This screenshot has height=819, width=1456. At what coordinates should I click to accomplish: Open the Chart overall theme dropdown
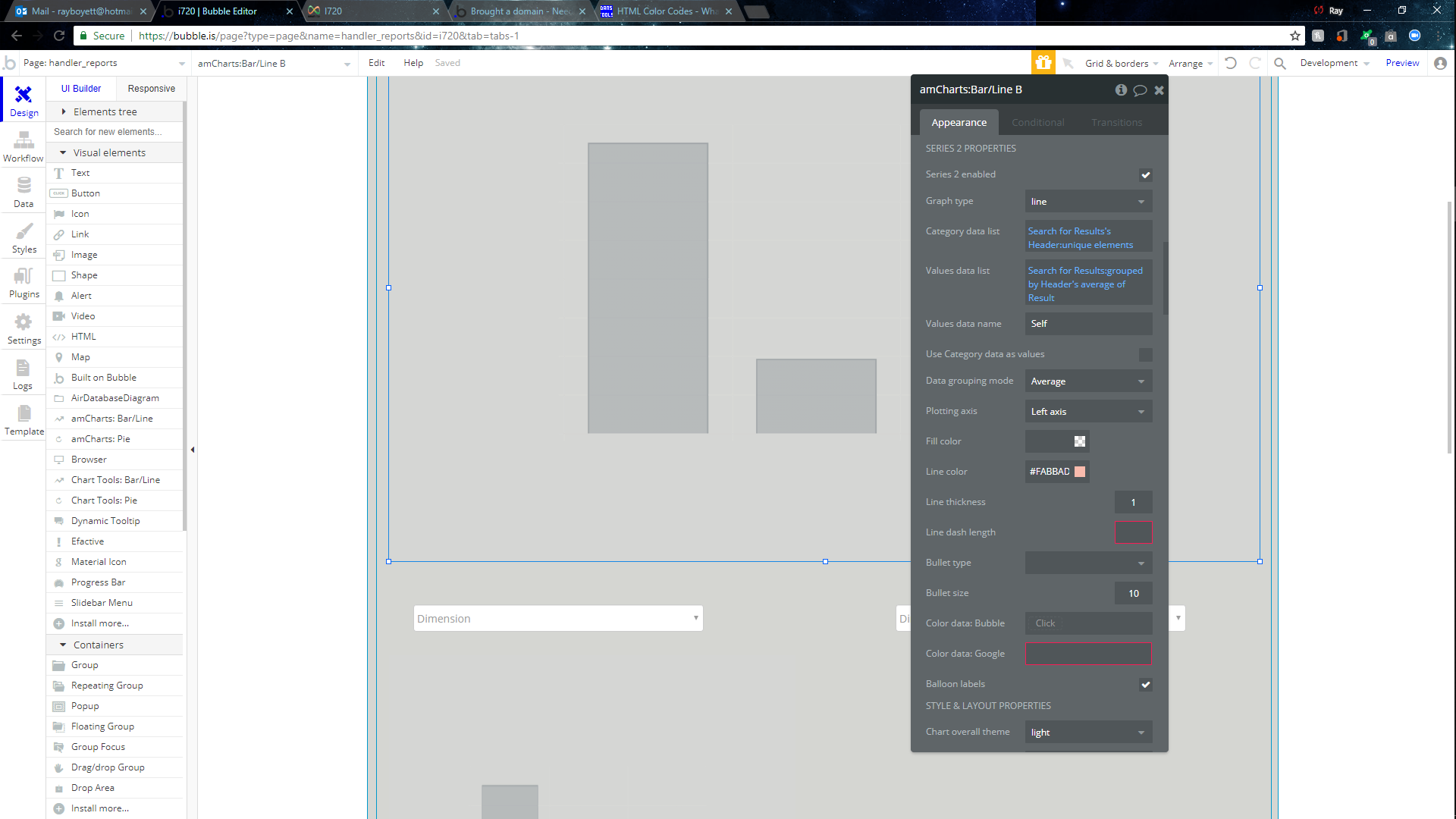coord(1088,733)
